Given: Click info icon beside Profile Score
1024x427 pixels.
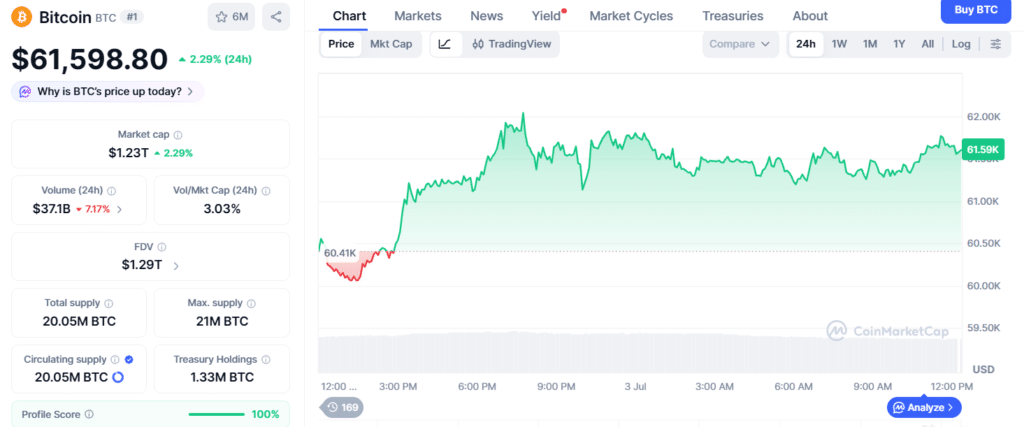Looking at the screenshot, I should (x=89, y=415).
